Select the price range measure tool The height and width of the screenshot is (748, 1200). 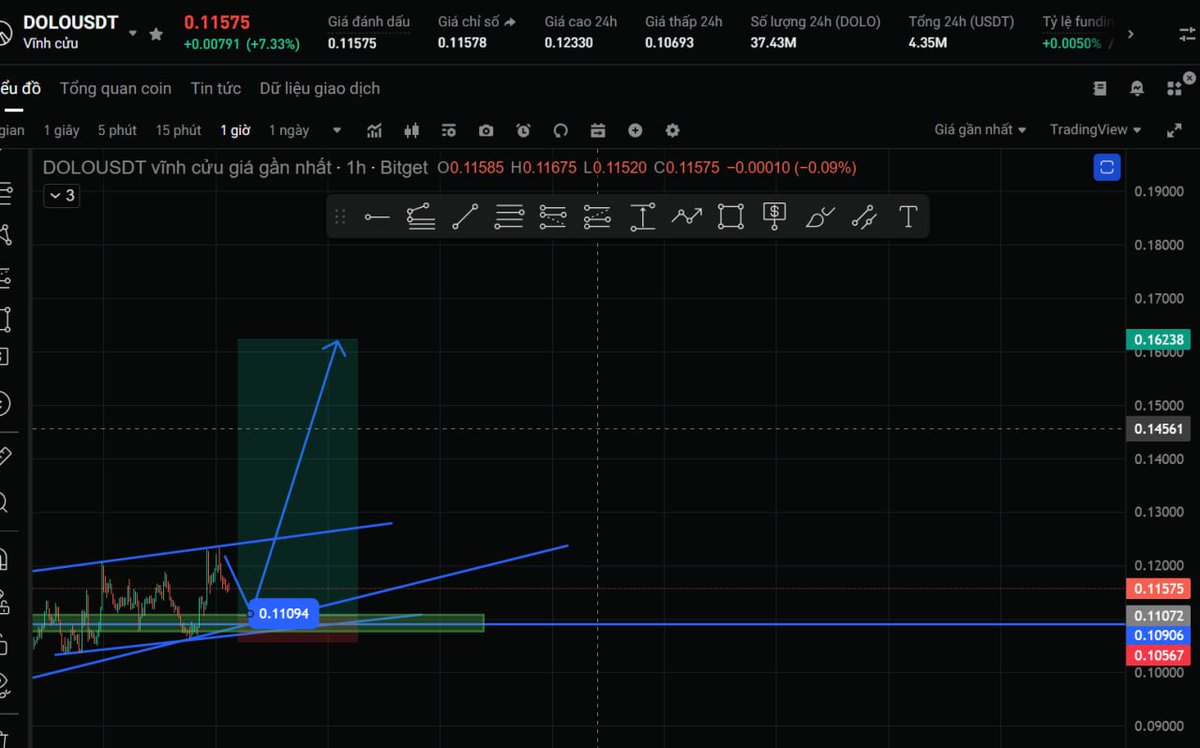(x=642, y=217)
